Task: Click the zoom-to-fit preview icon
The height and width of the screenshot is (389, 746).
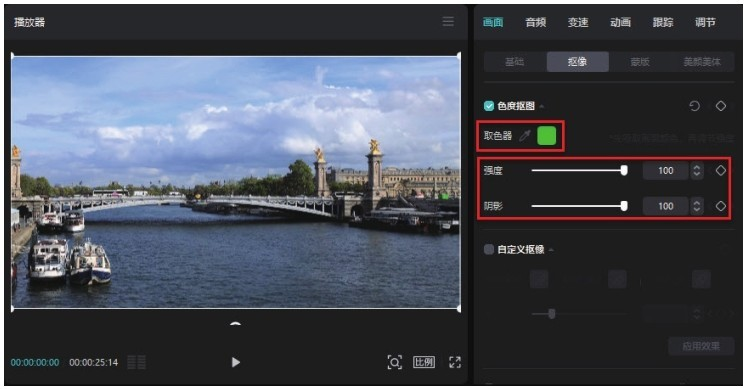Action: click(394, 362)
